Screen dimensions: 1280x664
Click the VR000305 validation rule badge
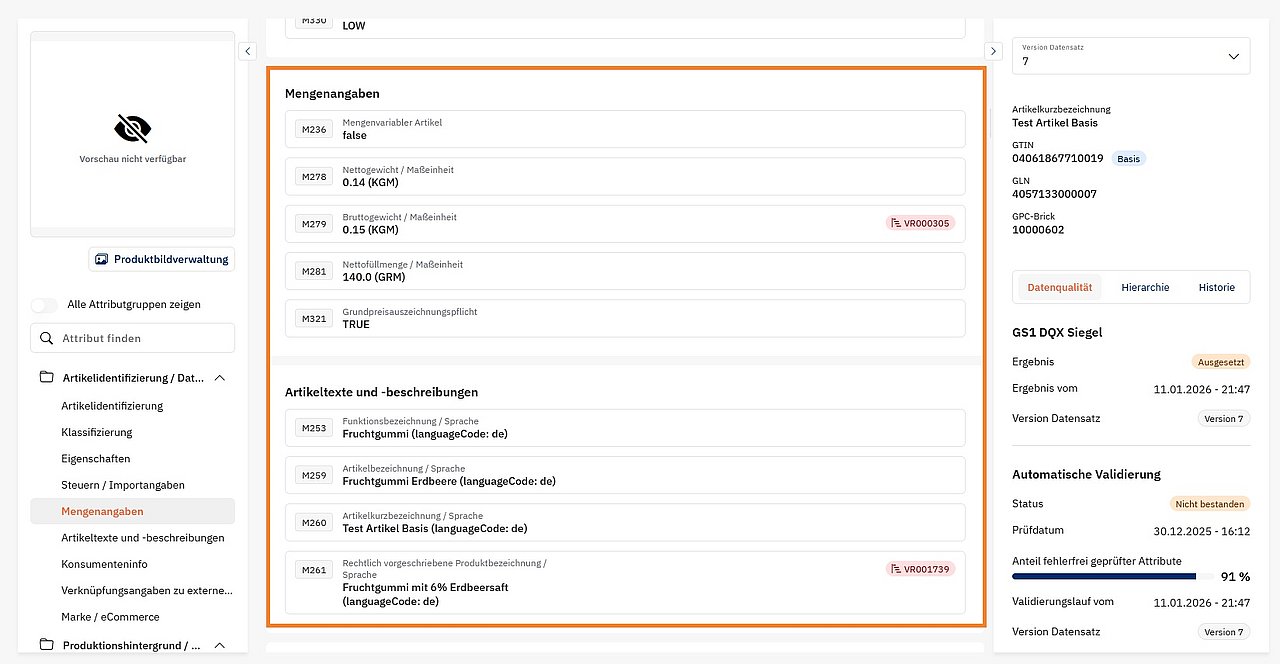coord(920,223)
